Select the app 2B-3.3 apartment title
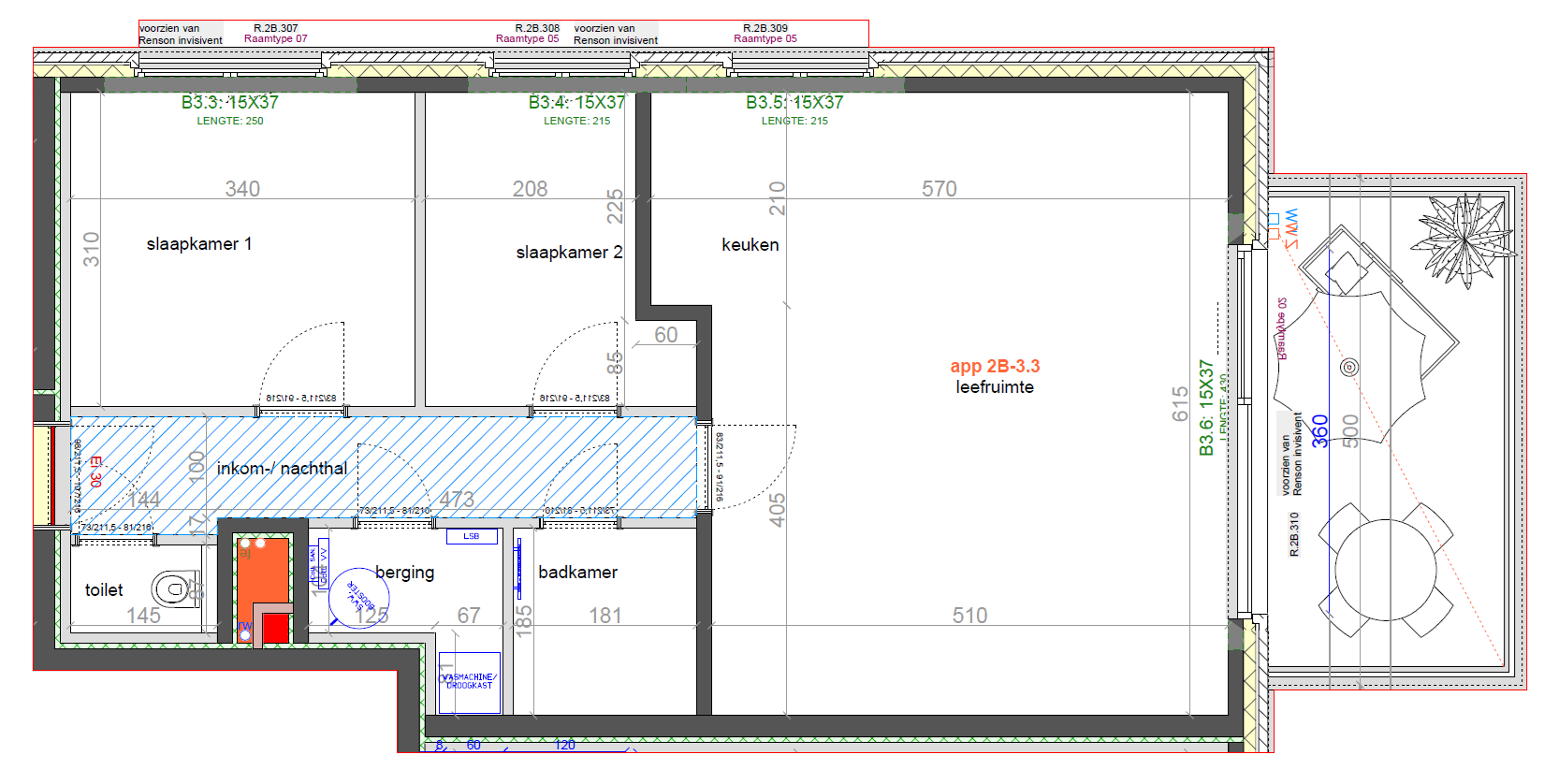This screenshot has height=784, width=1544. [x=995, y=366]
